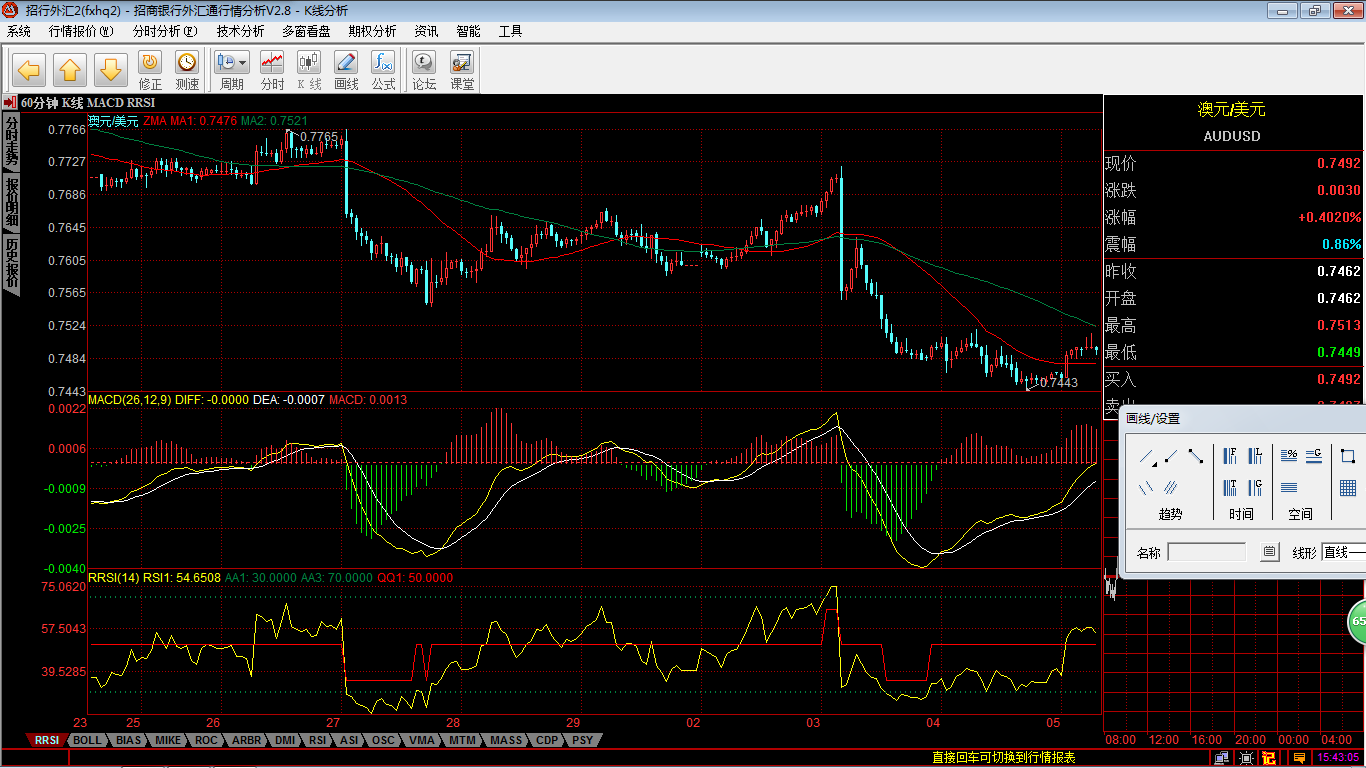The width and height of the screenshot is (1366, 768).
Task: Open the 智能 menu
Action: click(469, 31)
